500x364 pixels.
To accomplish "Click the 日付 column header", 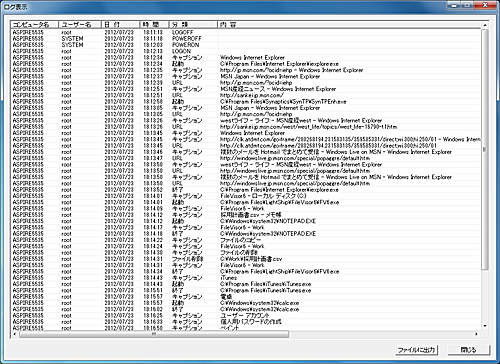I will [x=120, y=24].
